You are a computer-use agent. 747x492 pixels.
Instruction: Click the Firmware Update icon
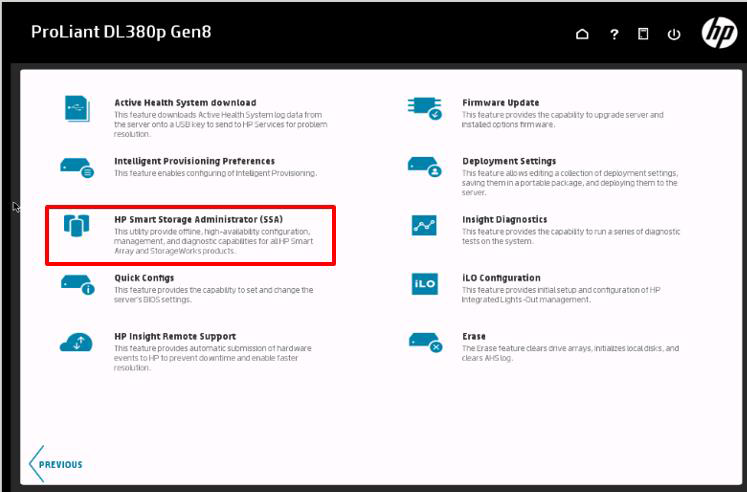coord(424,108)
